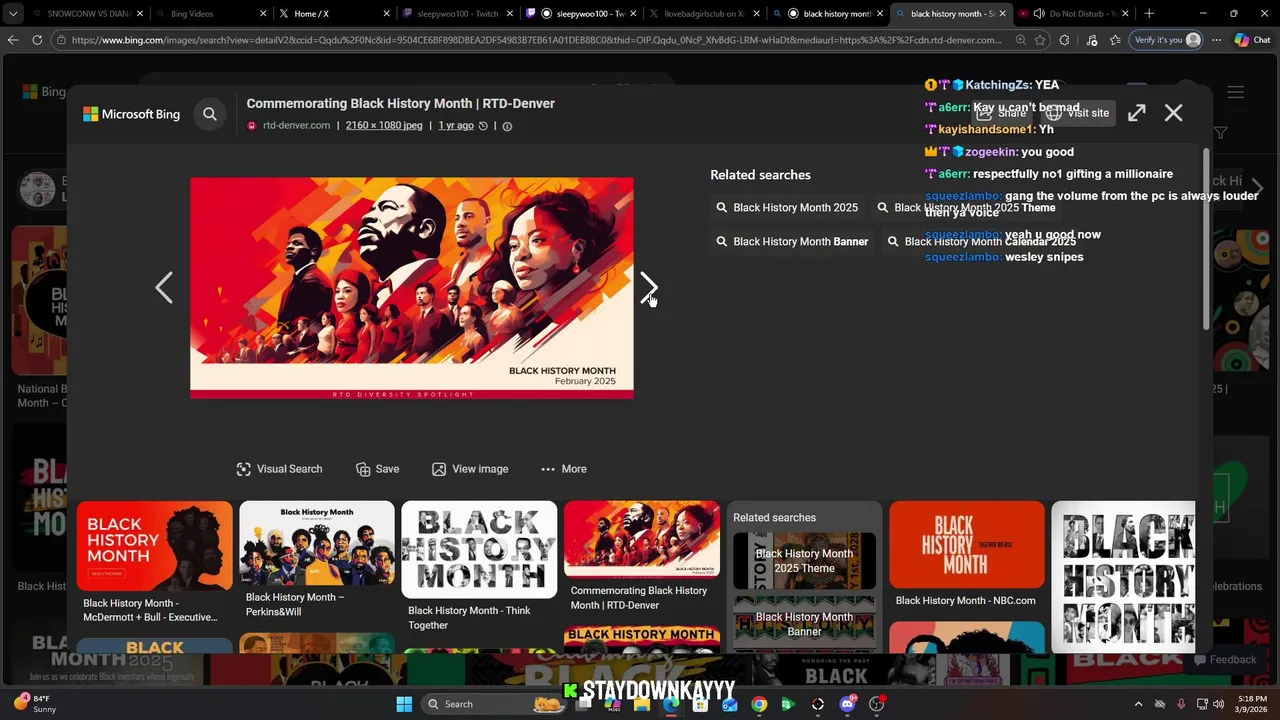Open the weather widget 84°F Sunny
Viewport: 1280px width, 720px height.
(x=34, y=704)
